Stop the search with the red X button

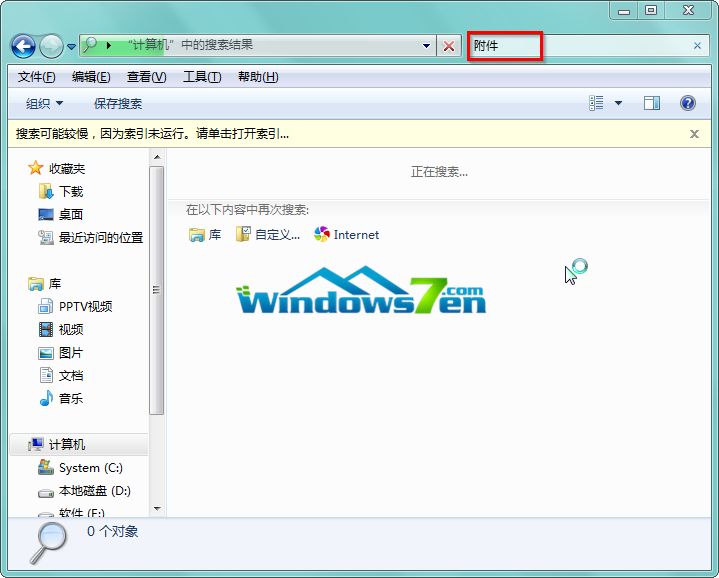449,45
